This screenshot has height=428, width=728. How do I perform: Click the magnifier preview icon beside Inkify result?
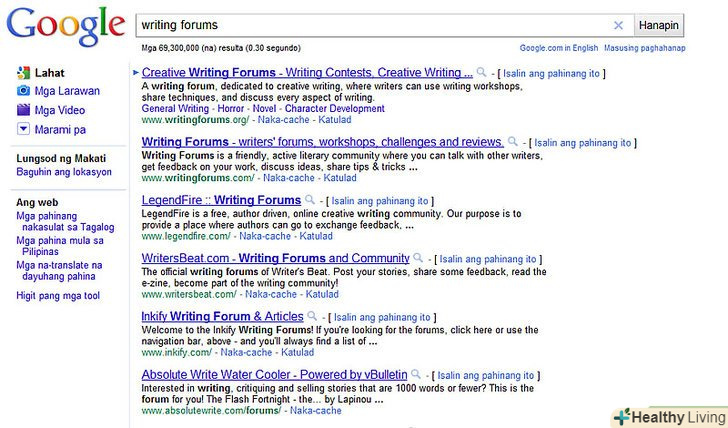tap(312, 316)
